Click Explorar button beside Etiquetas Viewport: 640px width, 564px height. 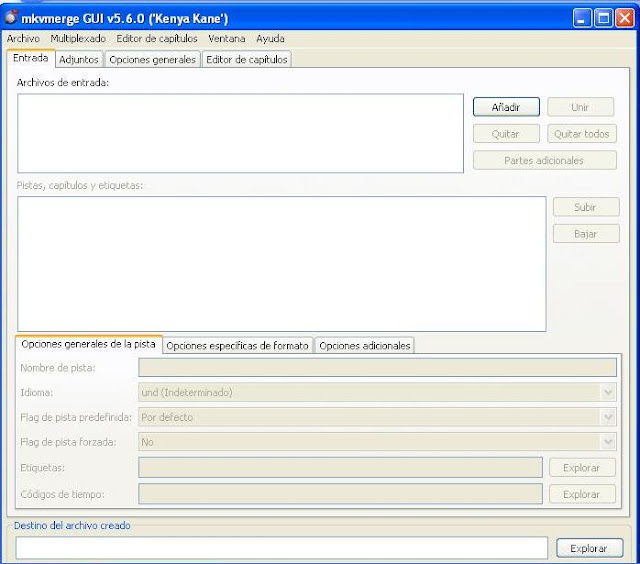[582, 468]
